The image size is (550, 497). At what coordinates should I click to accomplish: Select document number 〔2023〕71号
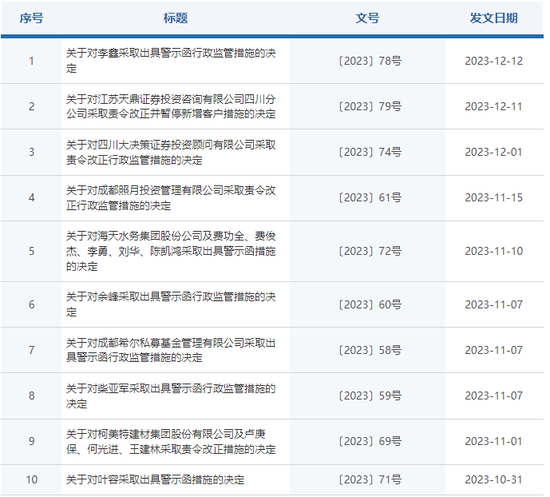[370, 479]
